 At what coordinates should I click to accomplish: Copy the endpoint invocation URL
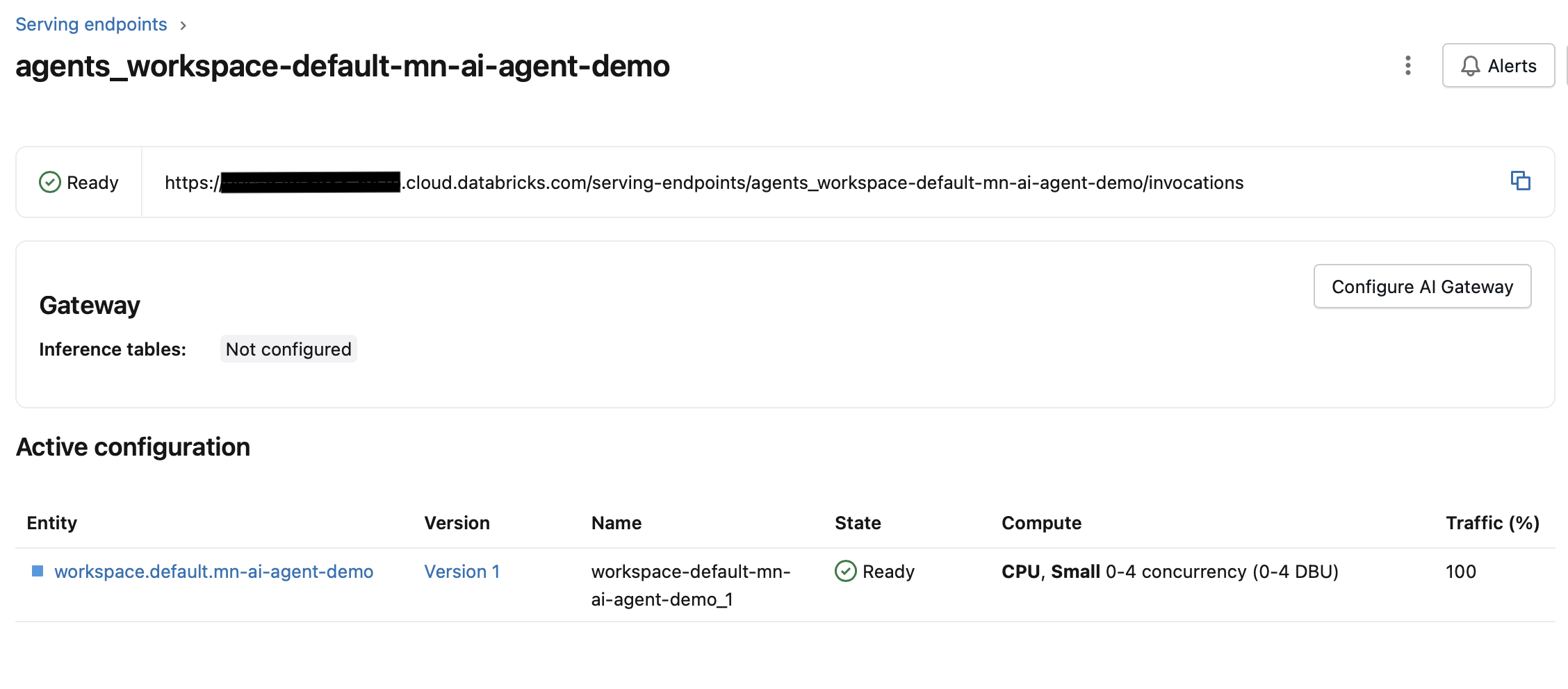pyautogui.click(x=1521, y=181)
